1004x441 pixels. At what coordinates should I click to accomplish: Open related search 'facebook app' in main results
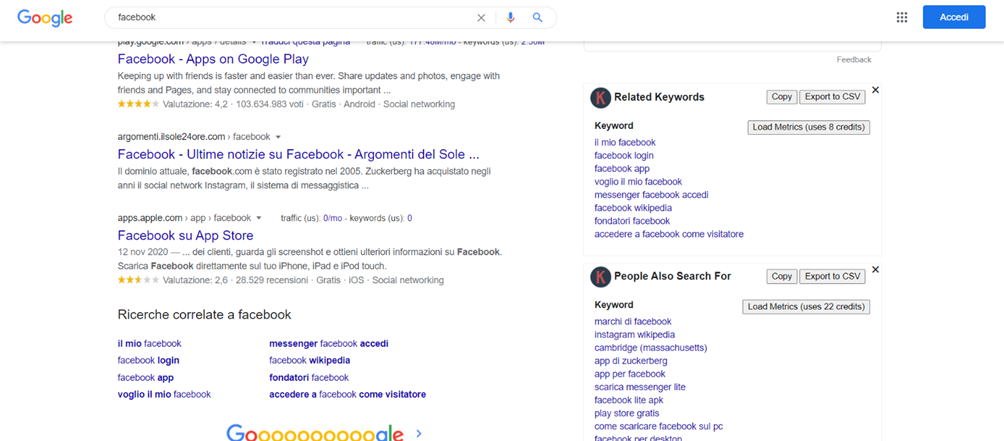145,378
